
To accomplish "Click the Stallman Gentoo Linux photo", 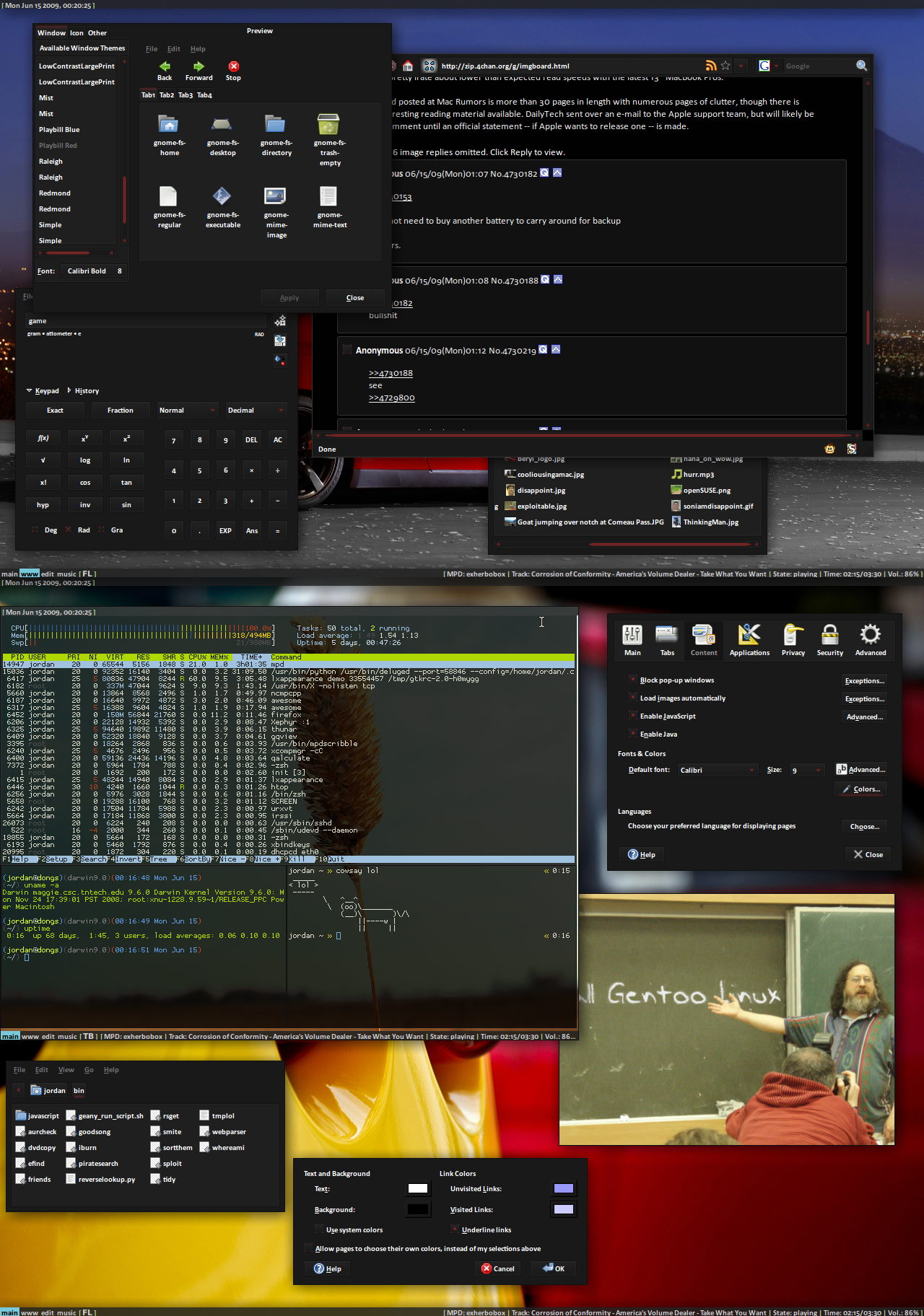I will click(727, 1019).
